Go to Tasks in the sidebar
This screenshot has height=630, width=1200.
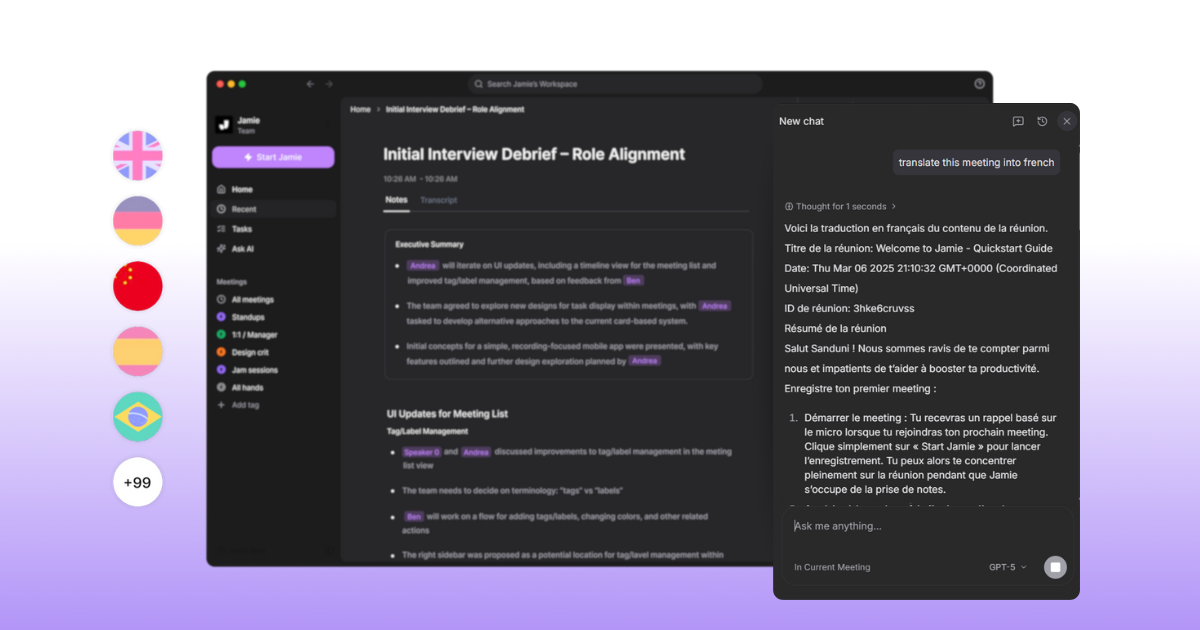tap(273, 229)
